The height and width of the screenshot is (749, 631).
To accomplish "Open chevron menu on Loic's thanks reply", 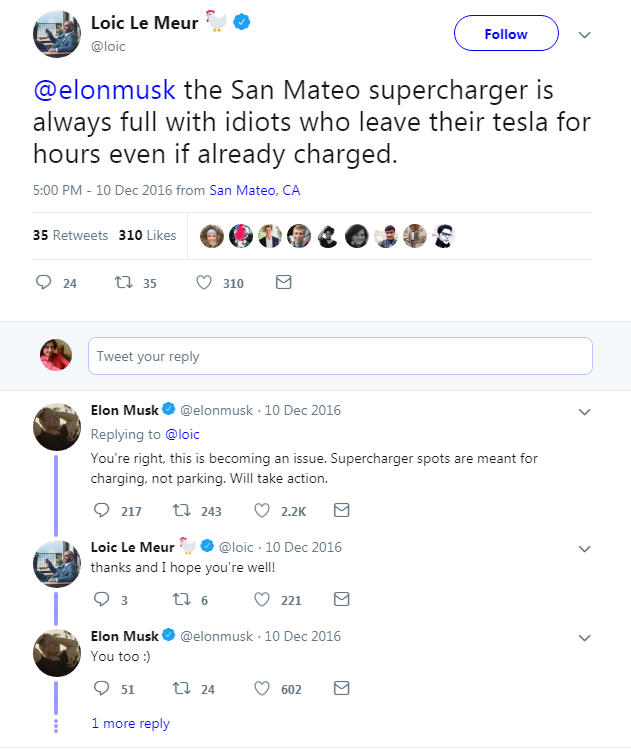I will [x=586, y=548].
